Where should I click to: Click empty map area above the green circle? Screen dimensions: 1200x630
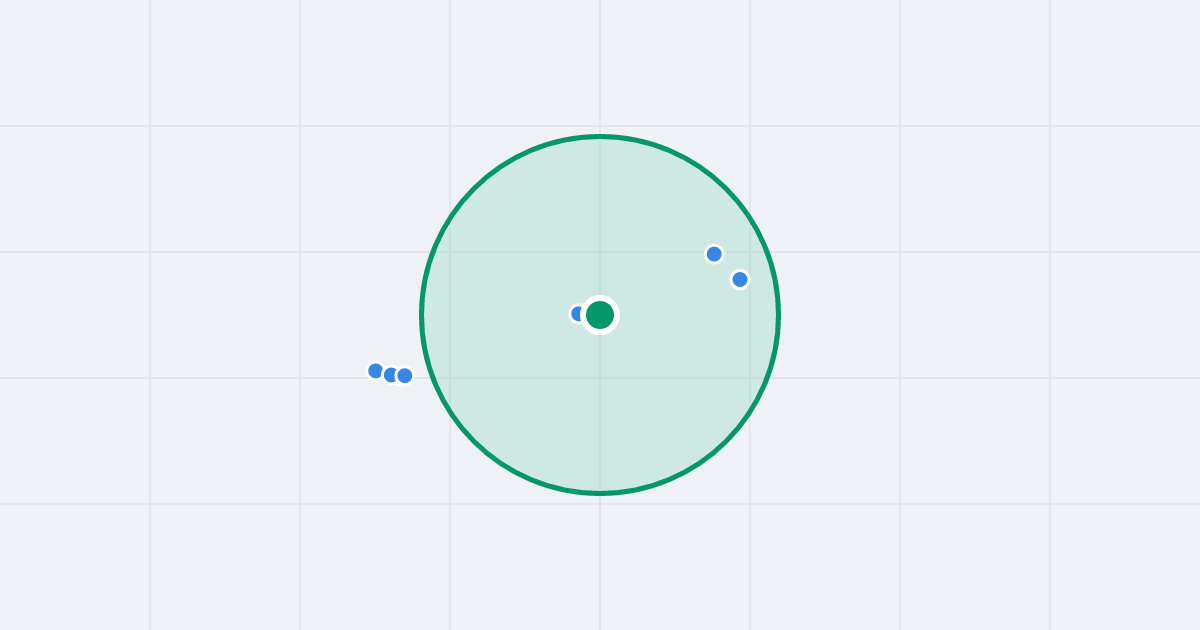click(600, 65)
